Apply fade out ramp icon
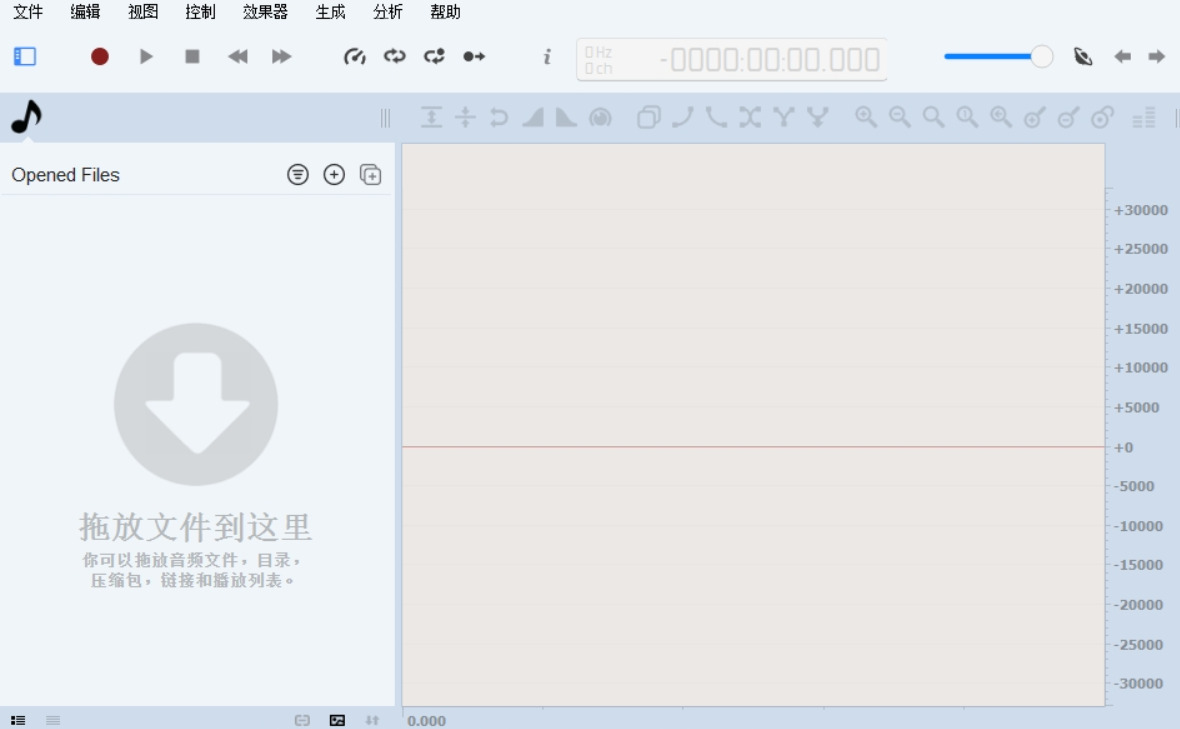 point(566,117)
